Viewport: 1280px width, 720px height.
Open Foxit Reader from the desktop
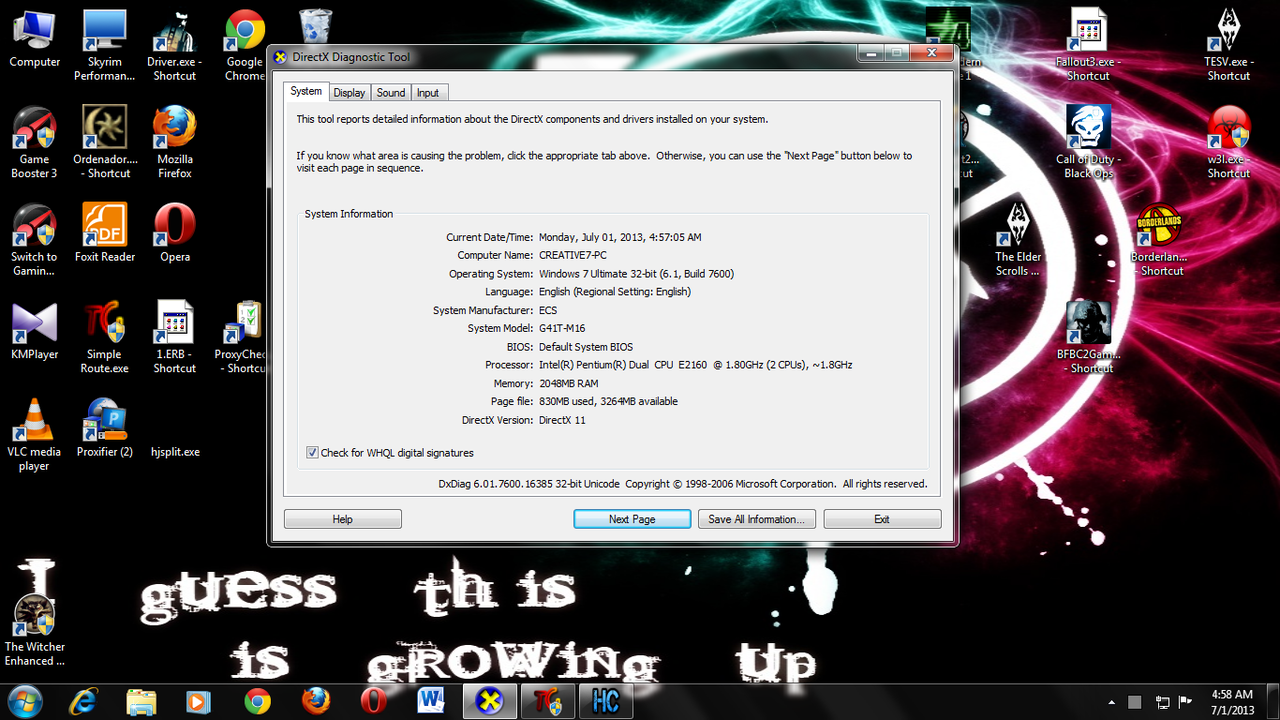click(x=105, y=233)
